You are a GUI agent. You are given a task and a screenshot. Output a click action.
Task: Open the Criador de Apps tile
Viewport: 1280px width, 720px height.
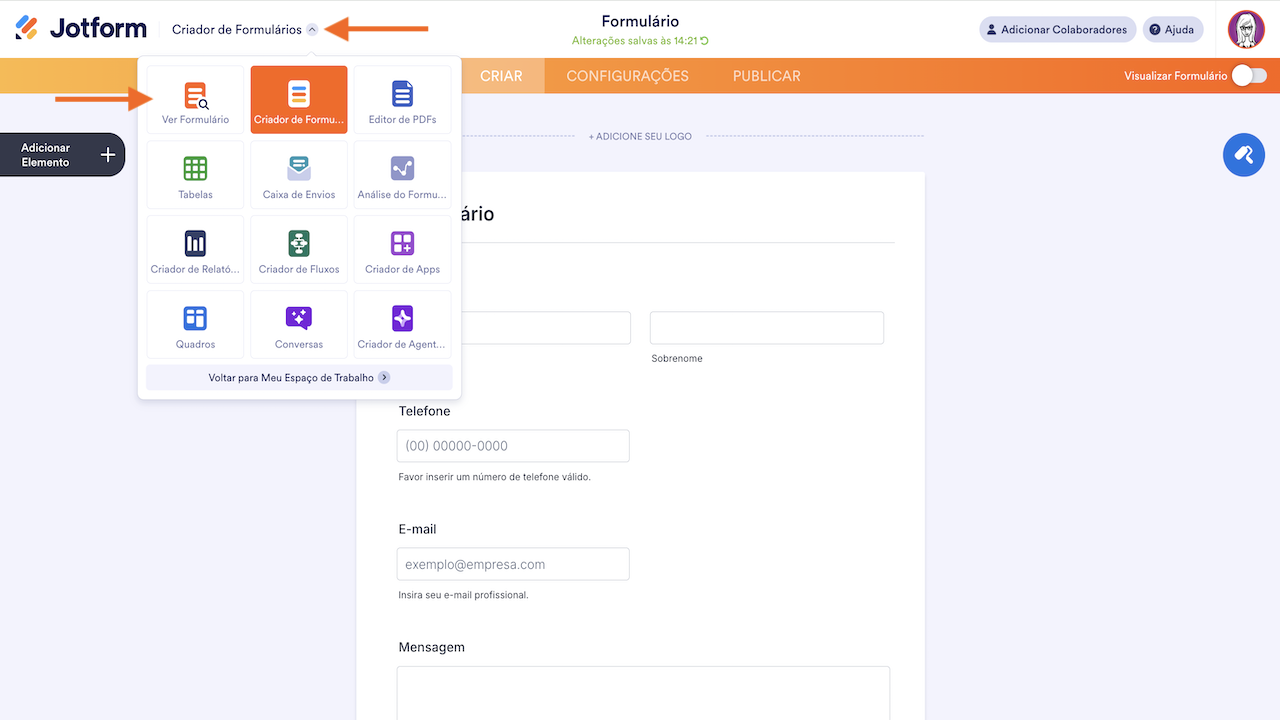[402, 250]
